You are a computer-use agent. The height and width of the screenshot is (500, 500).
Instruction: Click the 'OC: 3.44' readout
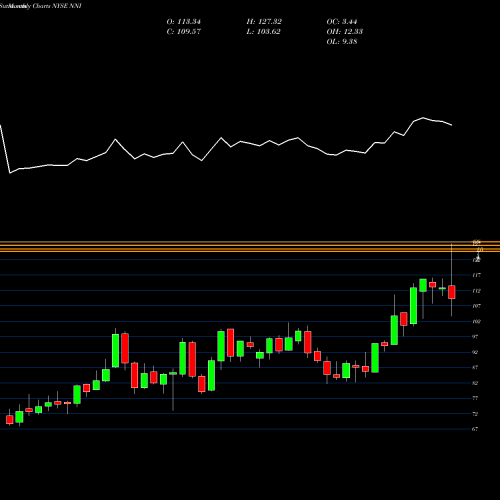[x=342, y=22]
